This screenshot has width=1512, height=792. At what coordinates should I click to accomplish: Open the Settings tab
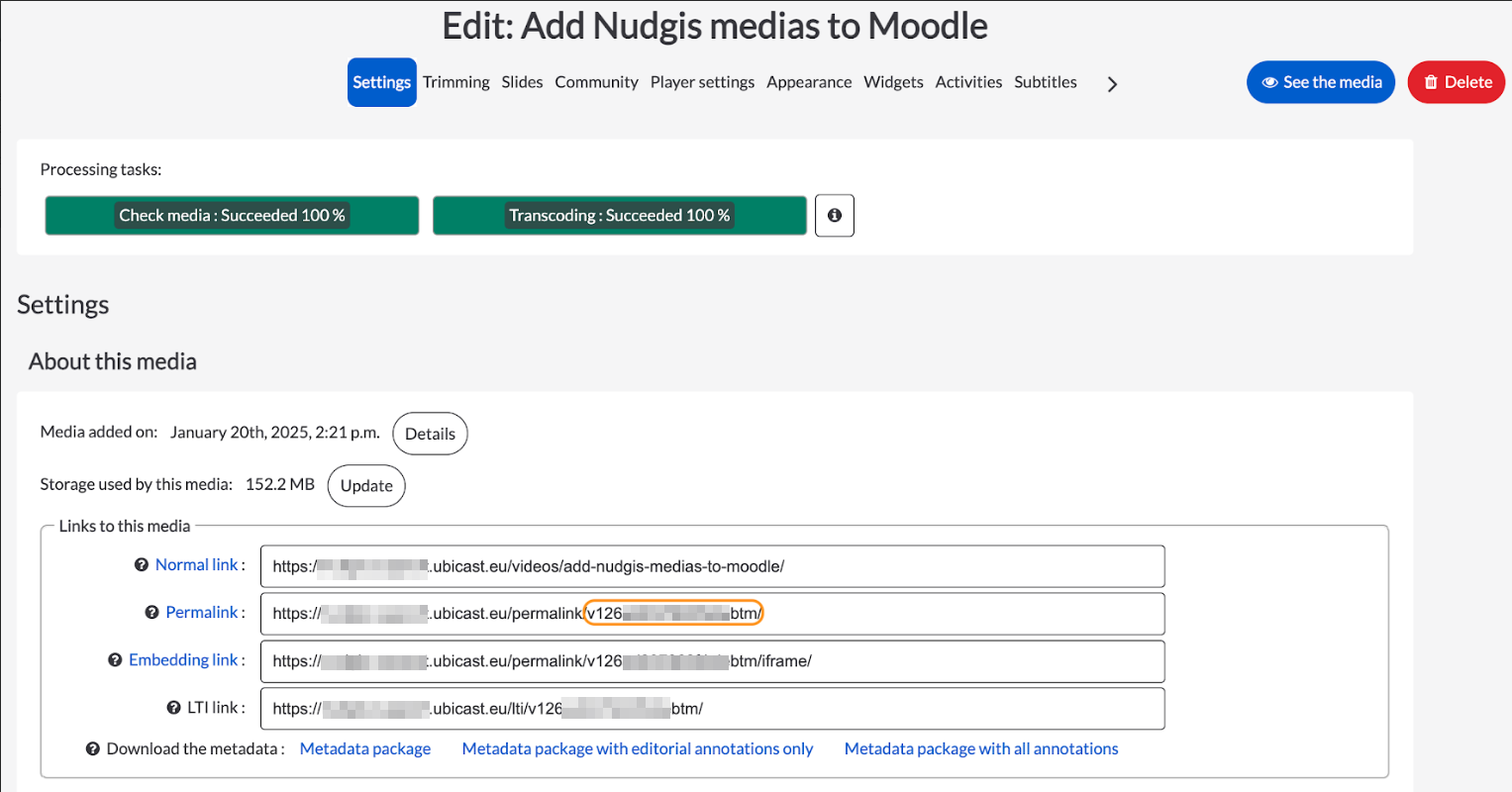[x=382, y=82]
